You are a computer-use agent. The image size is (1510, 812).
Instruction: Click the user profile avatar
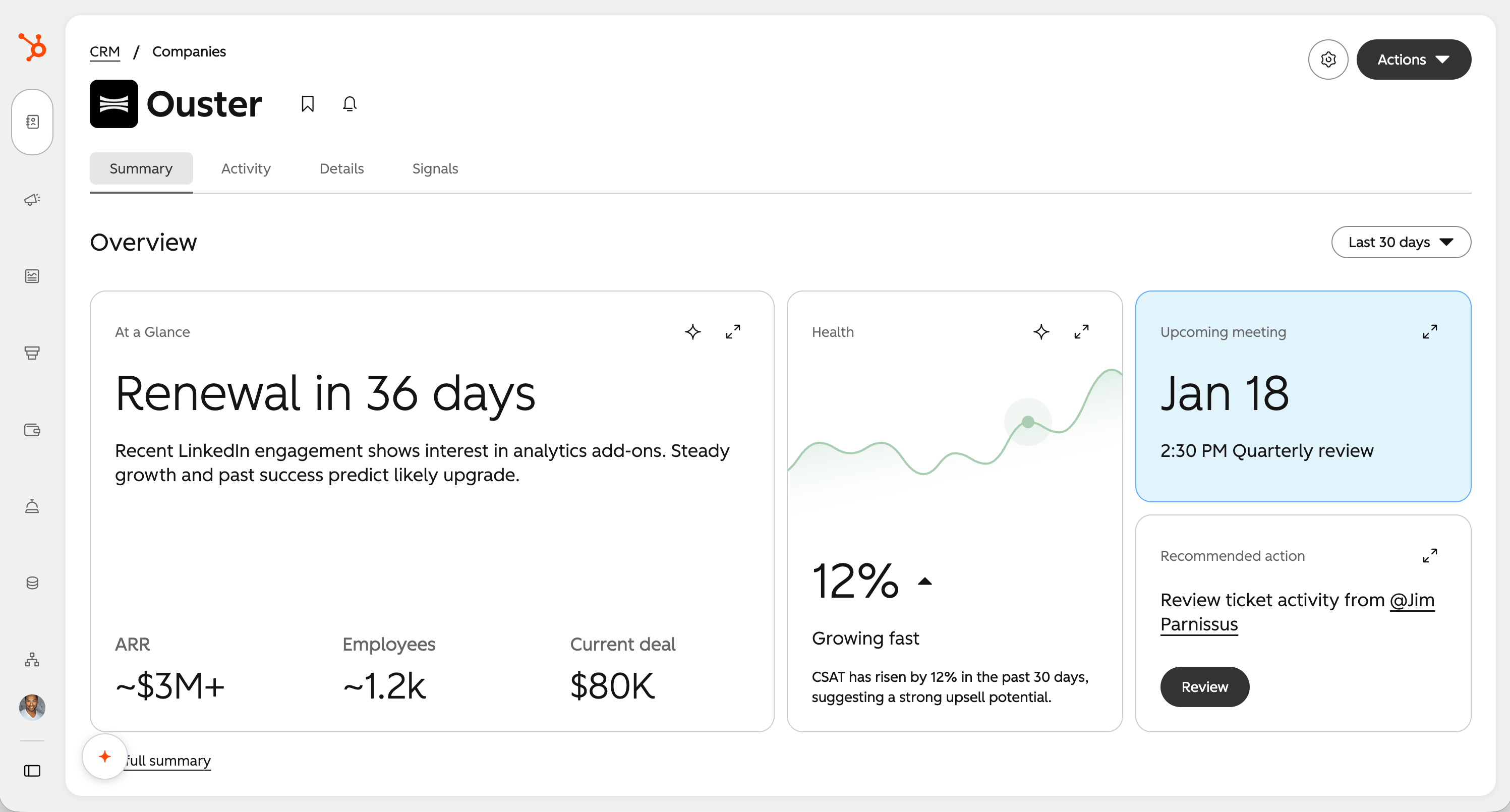click(32, 707)
